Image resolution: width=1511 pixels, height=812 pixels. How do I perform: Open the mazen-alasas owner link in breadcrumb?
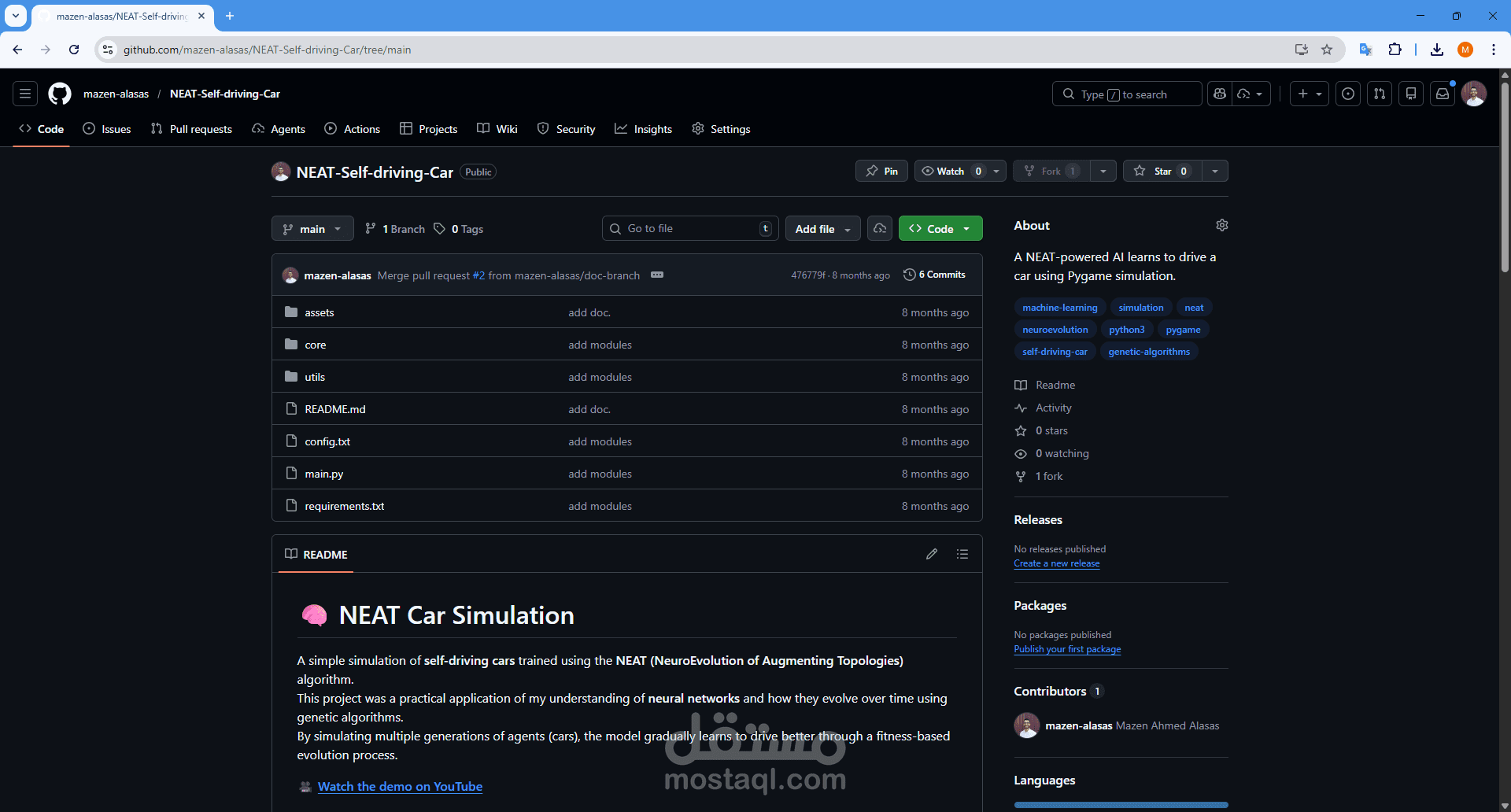116,94
